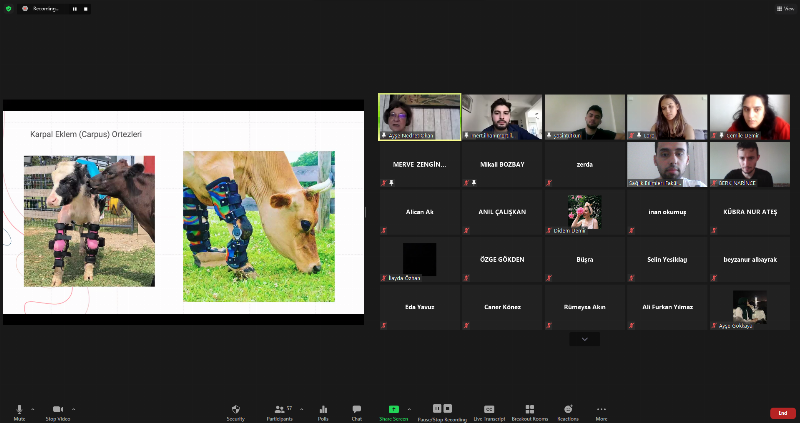Click the encryption shield icon
This screenshot has height=423, width=800.
pyautogui.click(x=9, y=8)
